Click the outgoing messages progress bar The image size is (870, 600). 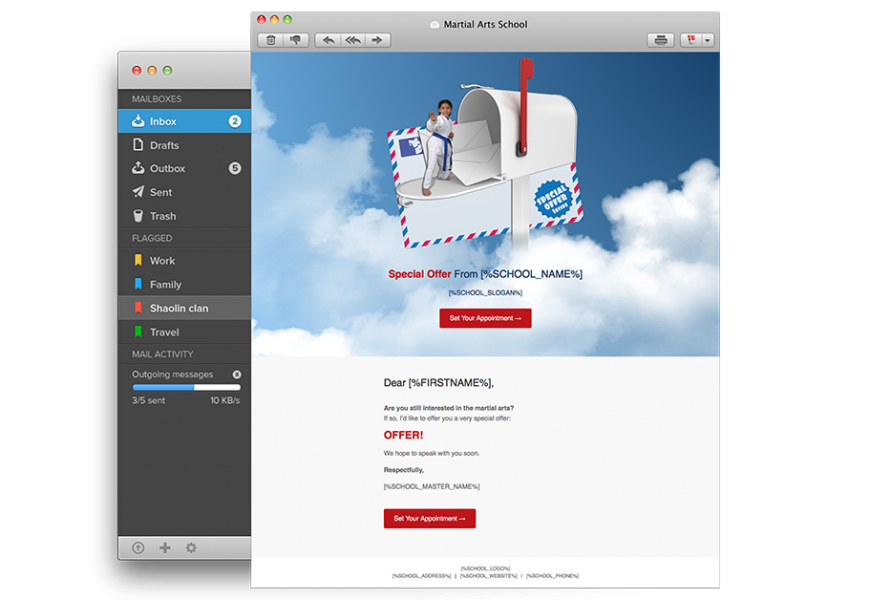[x=186, y=387]
